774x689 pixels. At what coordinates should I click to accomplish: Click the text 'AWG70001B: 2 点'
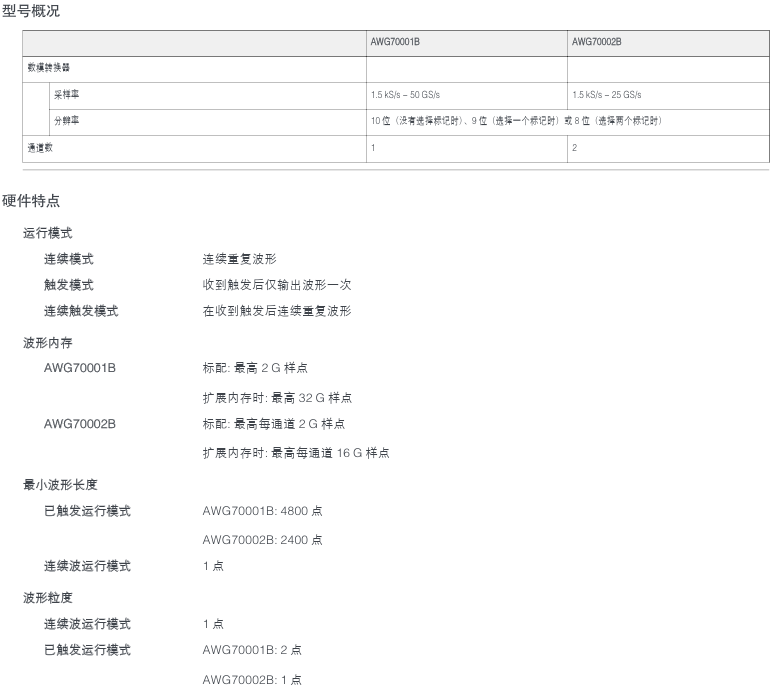pos(252,650)
